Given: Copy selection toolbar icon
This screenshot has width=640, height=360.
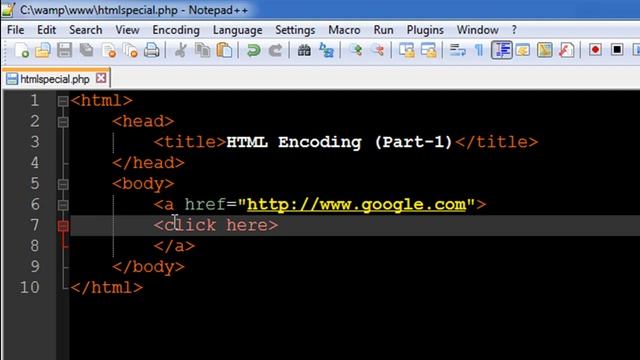Looking at the screenshot, I should pyautogui.click(x=202, y=50).
